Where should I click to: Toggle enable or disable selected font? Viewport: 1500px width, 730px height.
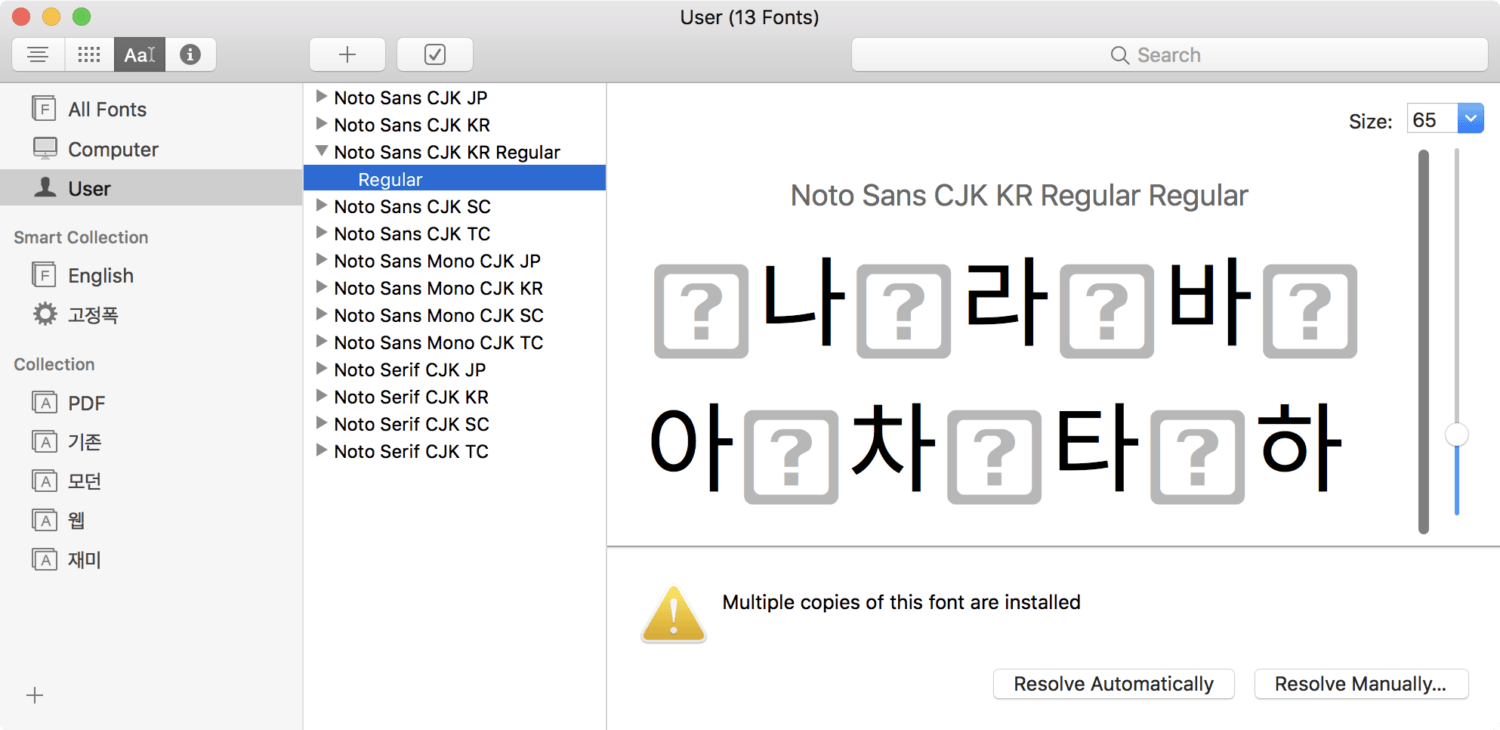coord(435,55)
